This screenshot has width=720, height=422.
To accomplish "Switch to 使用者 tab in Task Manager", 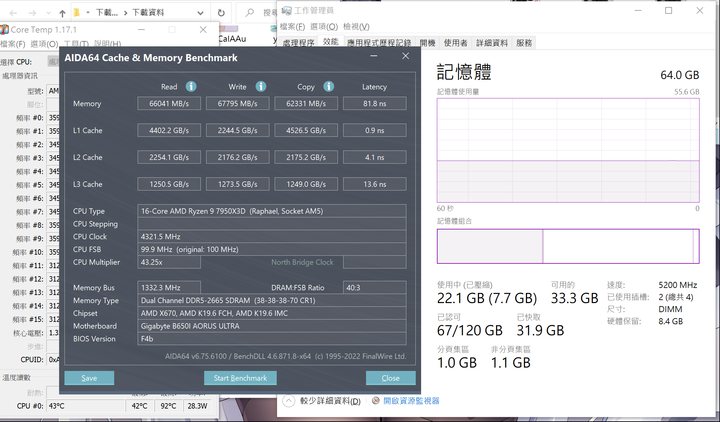I will [456, 43].
